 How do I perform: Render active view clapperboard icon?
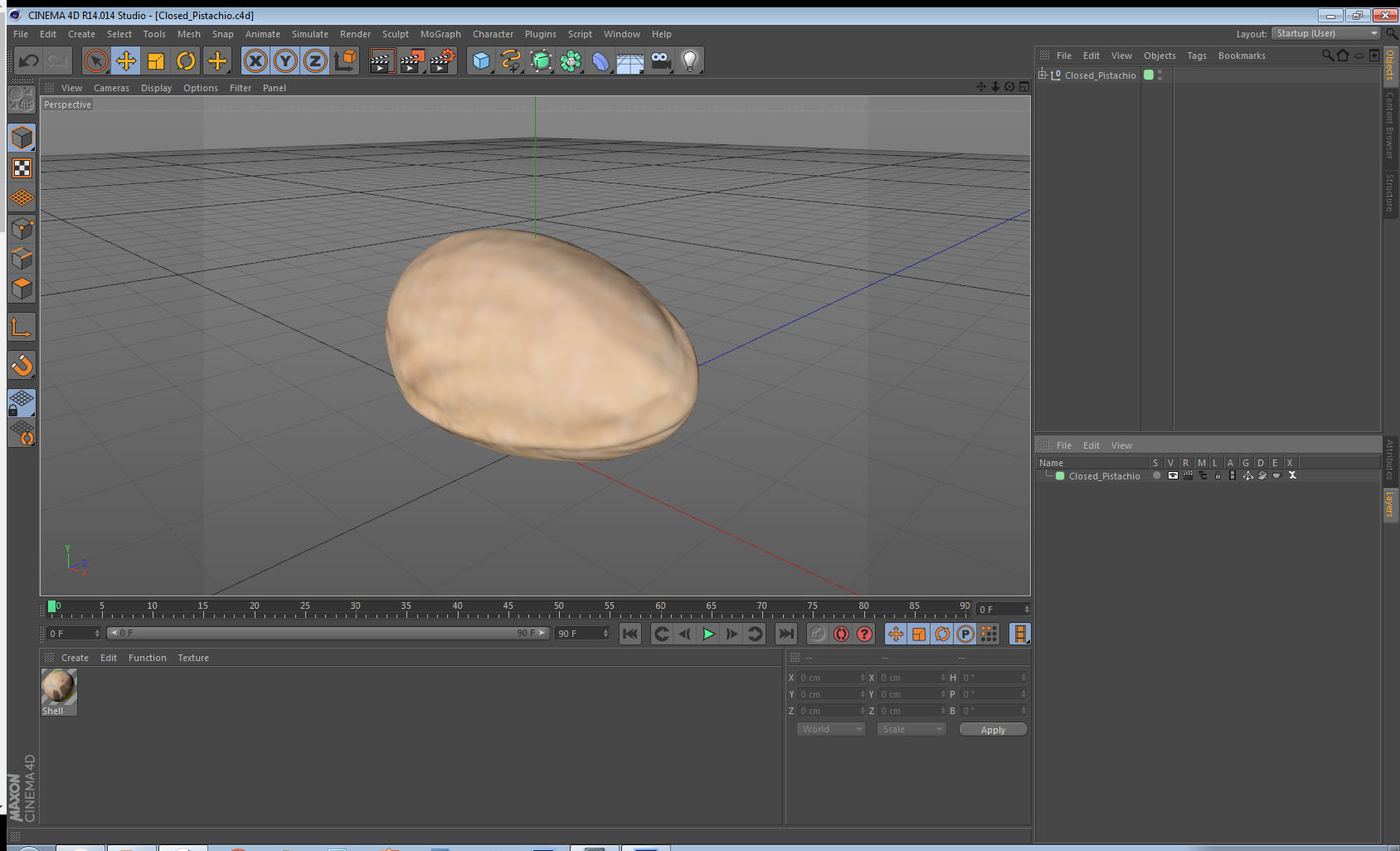pyautogui.click(x=382, y=61)
